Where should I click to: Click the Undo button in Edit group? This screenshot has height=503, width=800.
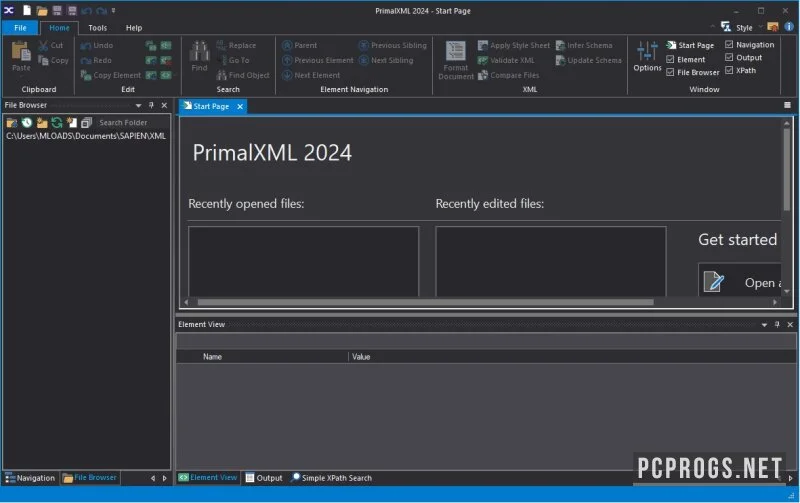point(97,45)
